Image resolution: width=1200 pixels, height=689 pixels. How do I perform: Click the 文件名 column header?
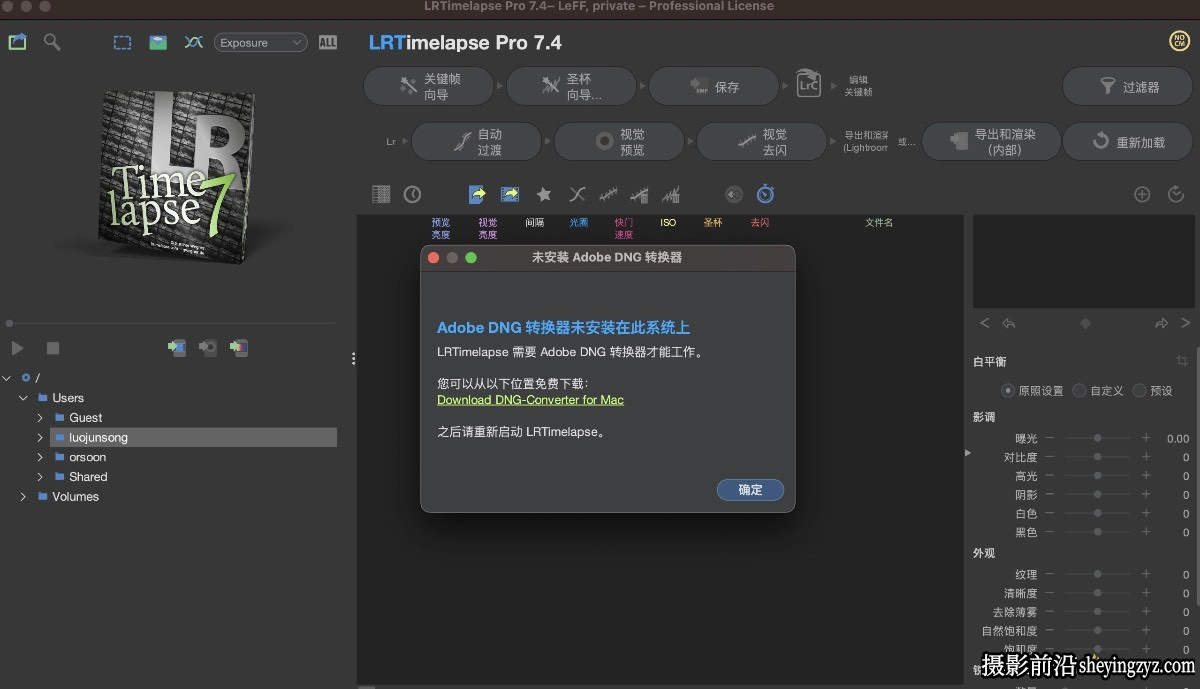(x=879, y=223)
